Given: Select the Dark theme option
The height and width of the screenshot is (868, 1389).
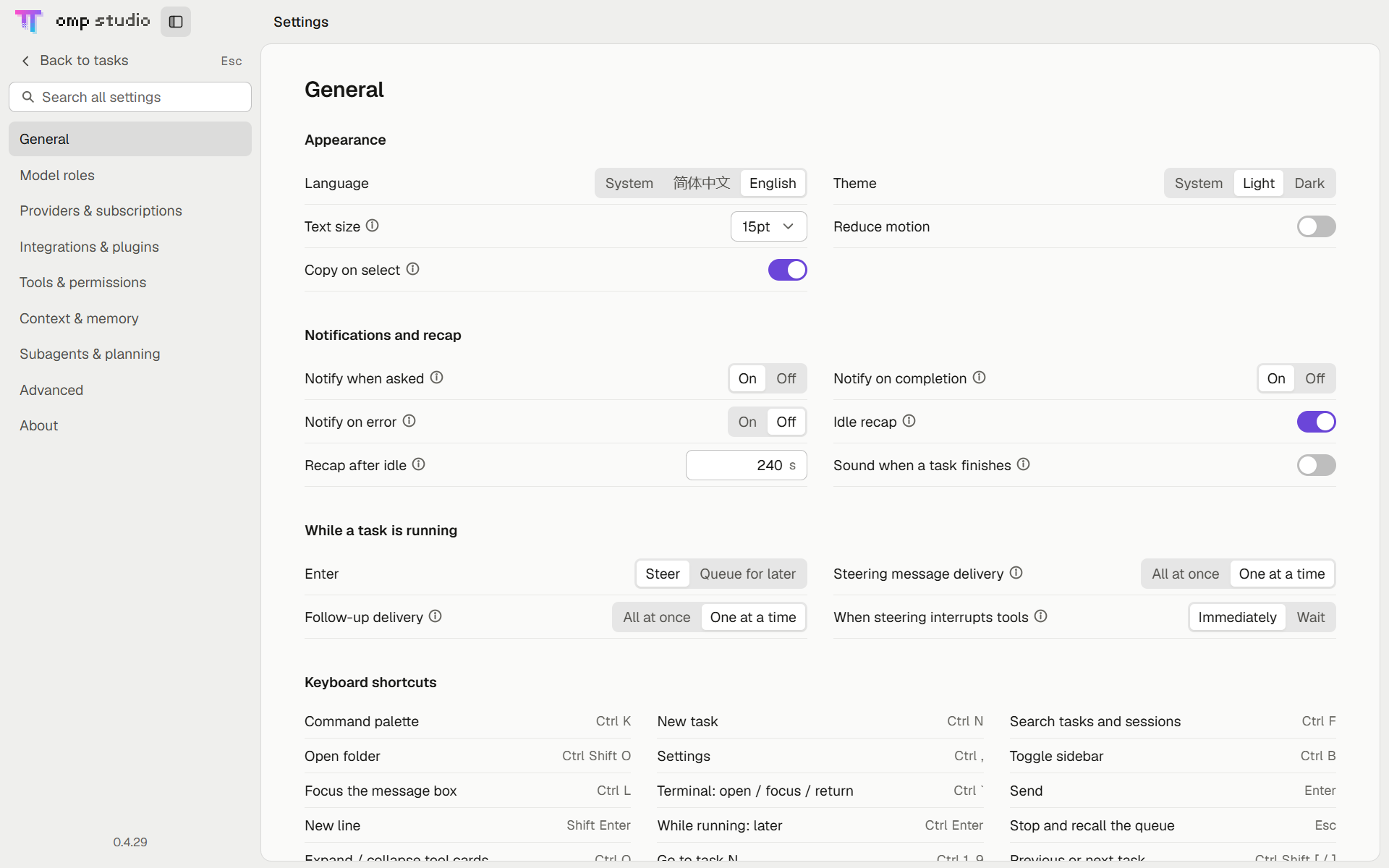Looking at the screenshot, I should pos(1309,183).
